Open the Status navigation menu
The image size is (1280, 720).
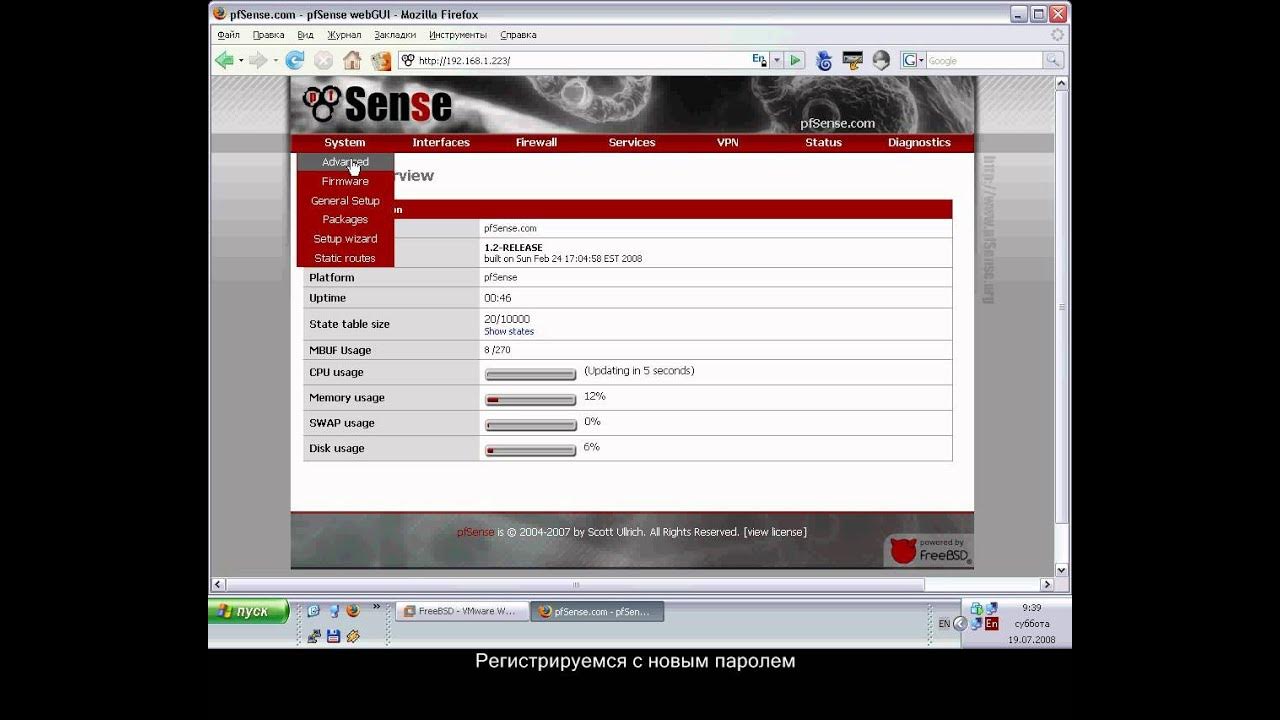point(824,142)
